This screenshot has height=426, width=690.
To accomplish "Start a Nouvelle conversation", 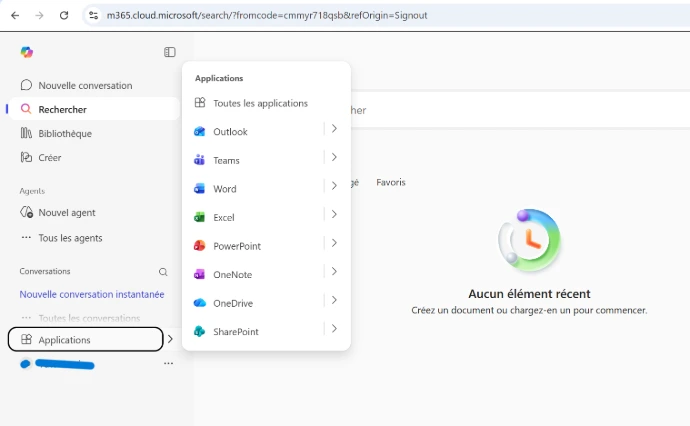I will tap(85, 85).
